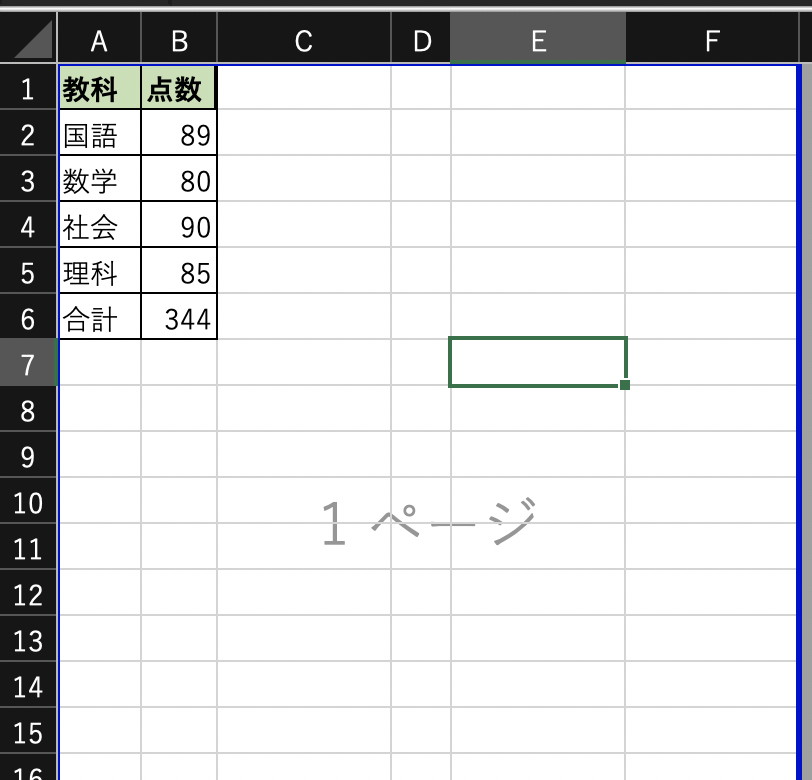Click the fill handle of cell E7
The height and width of the screenshot is (780, 812).
(625, 385)
